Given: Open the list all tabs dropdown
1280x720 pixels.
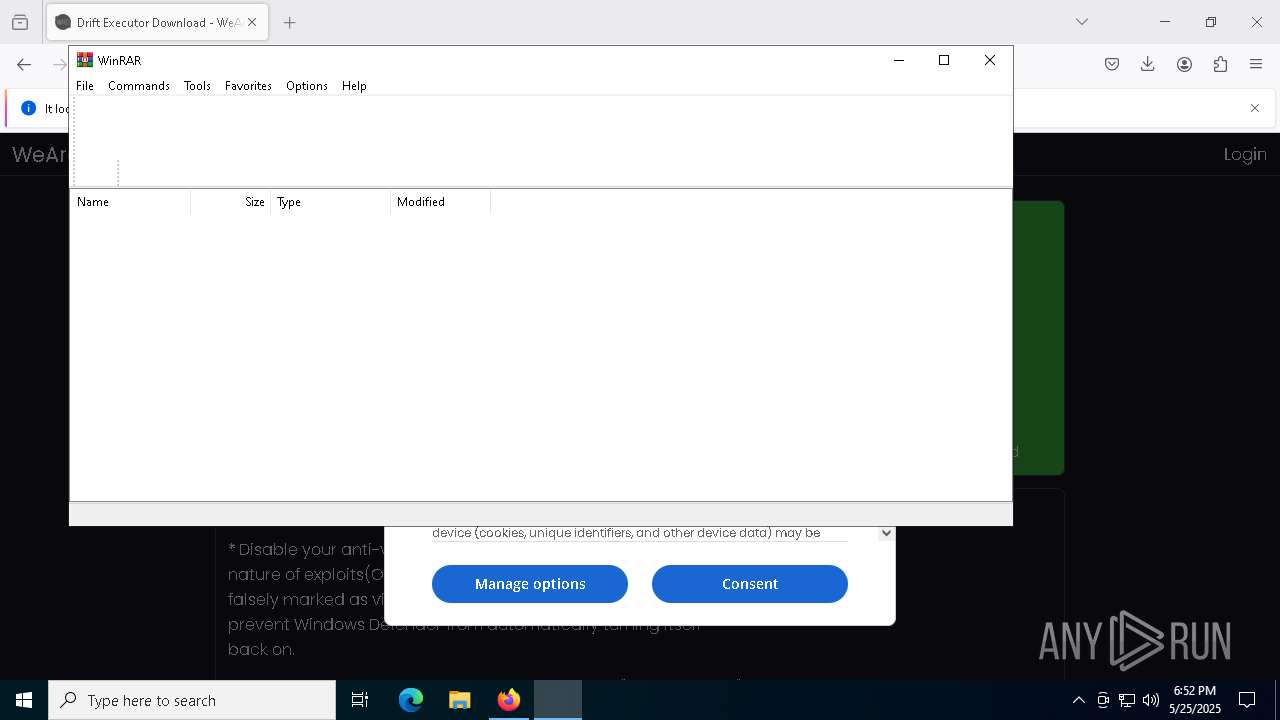Looking at the screenshot, I should (x=1082, y=22).
